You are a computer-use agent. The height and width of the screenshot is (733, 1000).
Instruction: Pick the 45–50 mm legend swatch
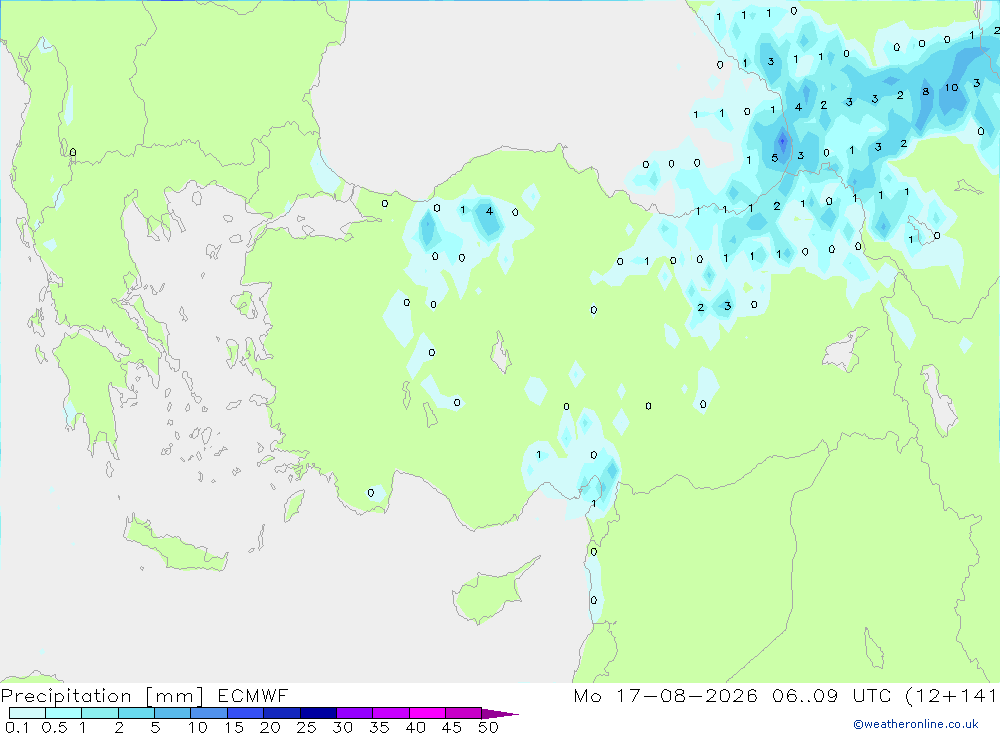pos(464,713)
